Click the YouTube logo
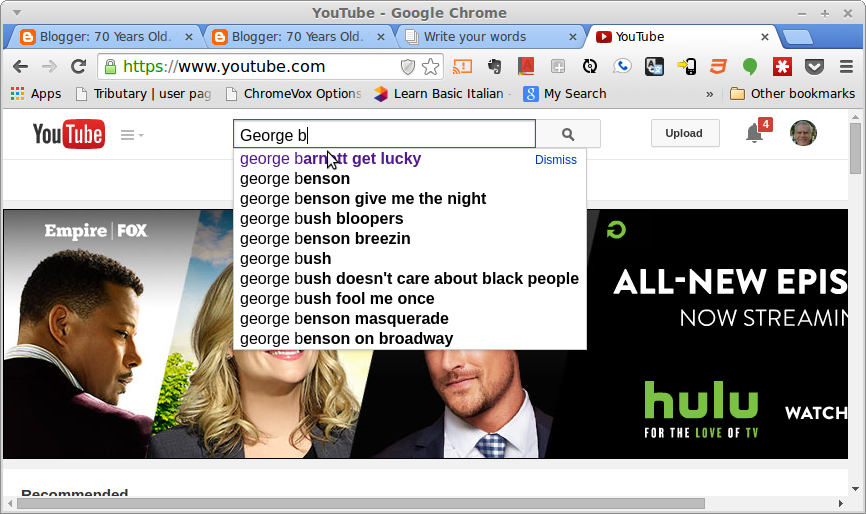 (x=68, y=134)
